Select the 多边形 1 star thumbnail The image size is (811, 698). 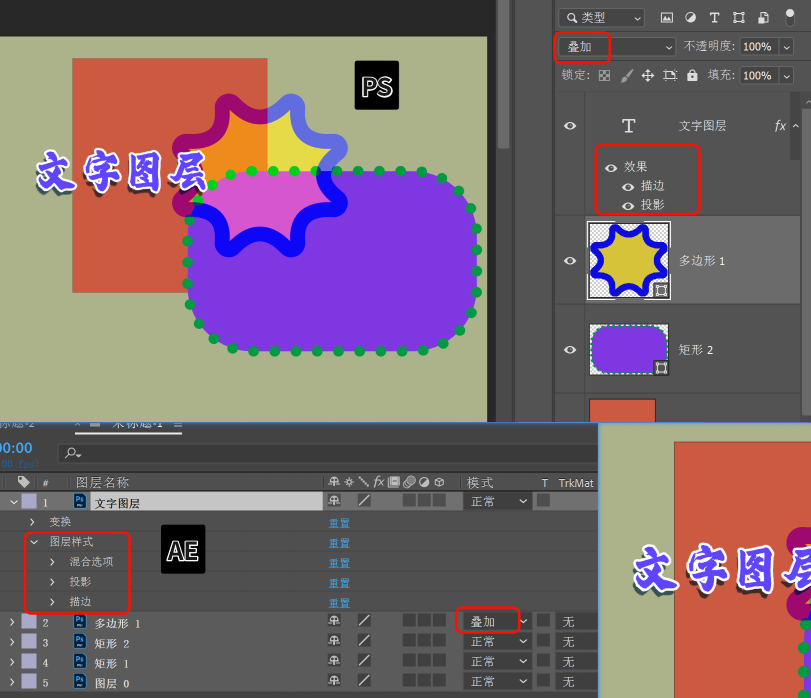click(x=629, y=261)
